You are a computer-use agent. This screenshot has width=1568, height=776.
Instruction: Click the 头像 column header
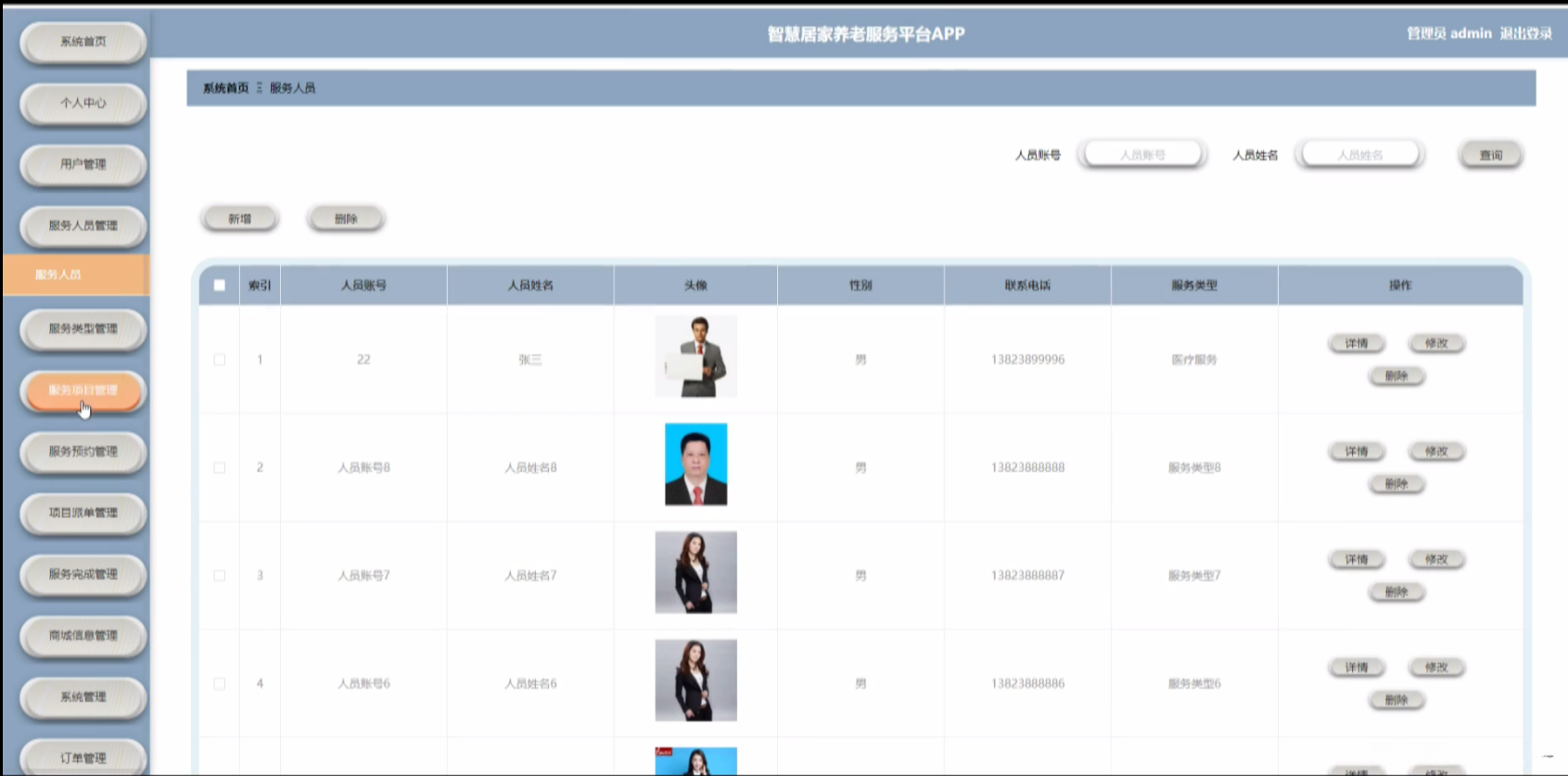coord(695,286)
